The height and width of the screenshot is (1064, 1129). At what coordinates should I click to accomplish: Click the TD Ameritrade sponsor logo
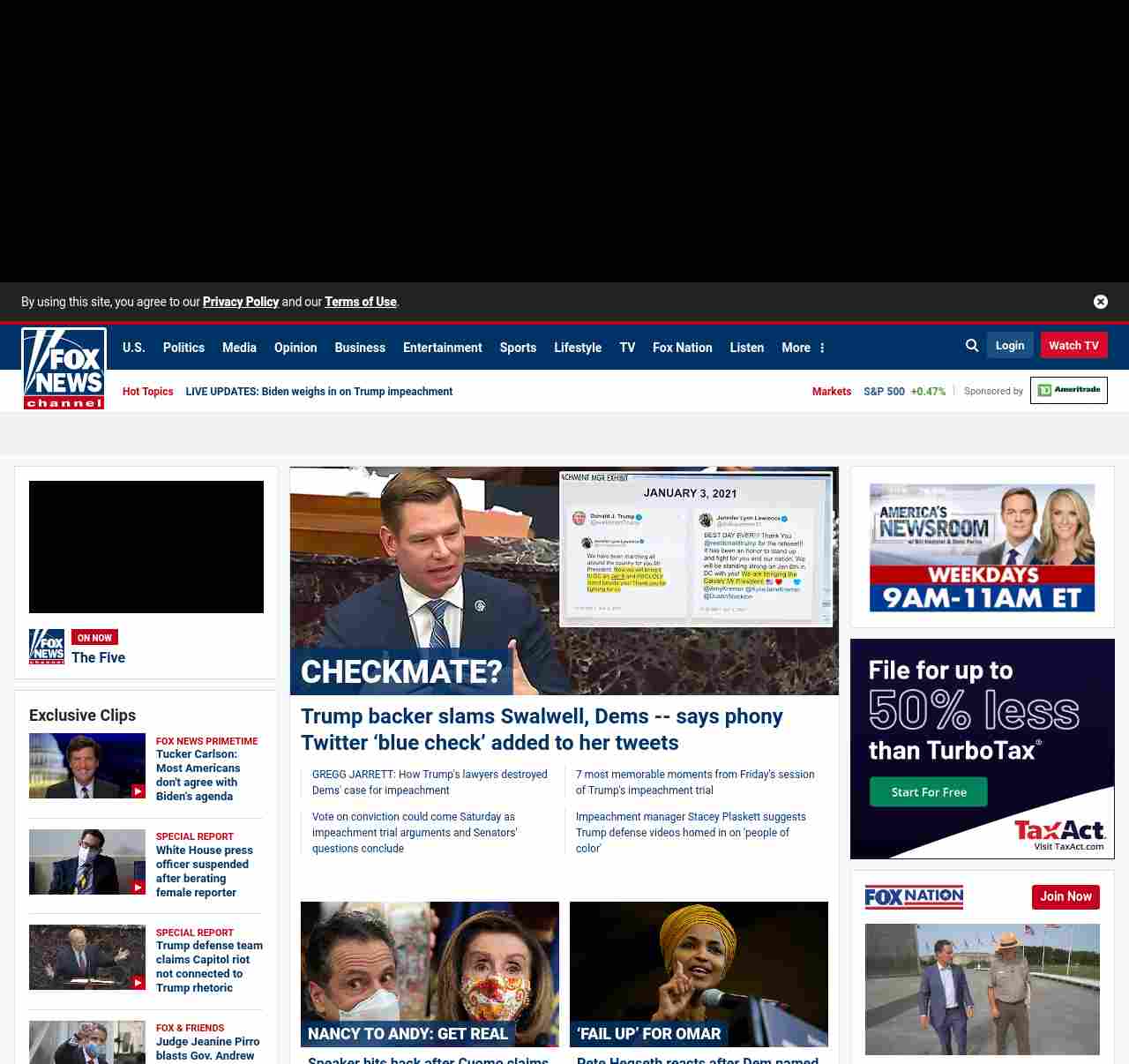1068,390
